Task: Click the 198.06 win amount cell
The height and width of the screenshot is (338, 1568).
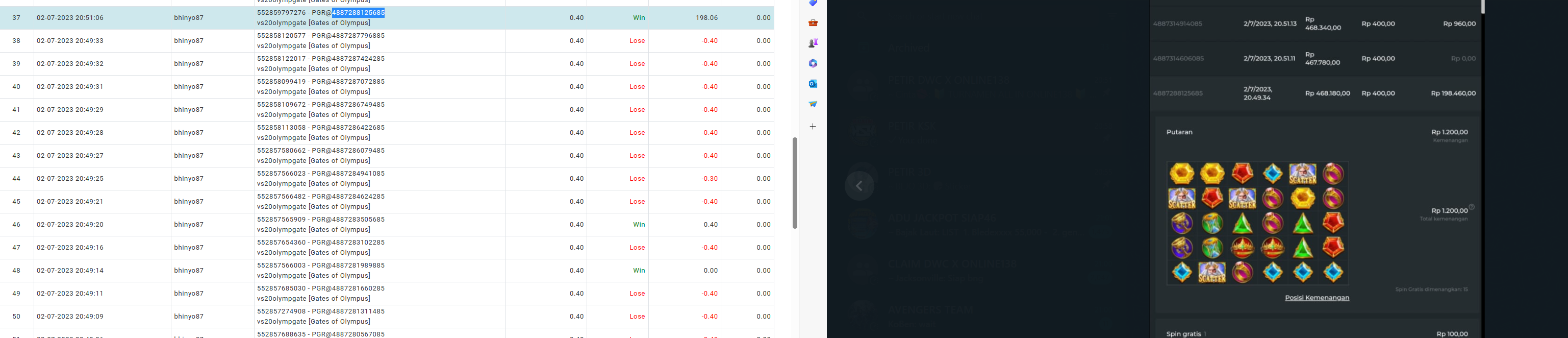Action: pyautogui.click(x=706, y=18)
